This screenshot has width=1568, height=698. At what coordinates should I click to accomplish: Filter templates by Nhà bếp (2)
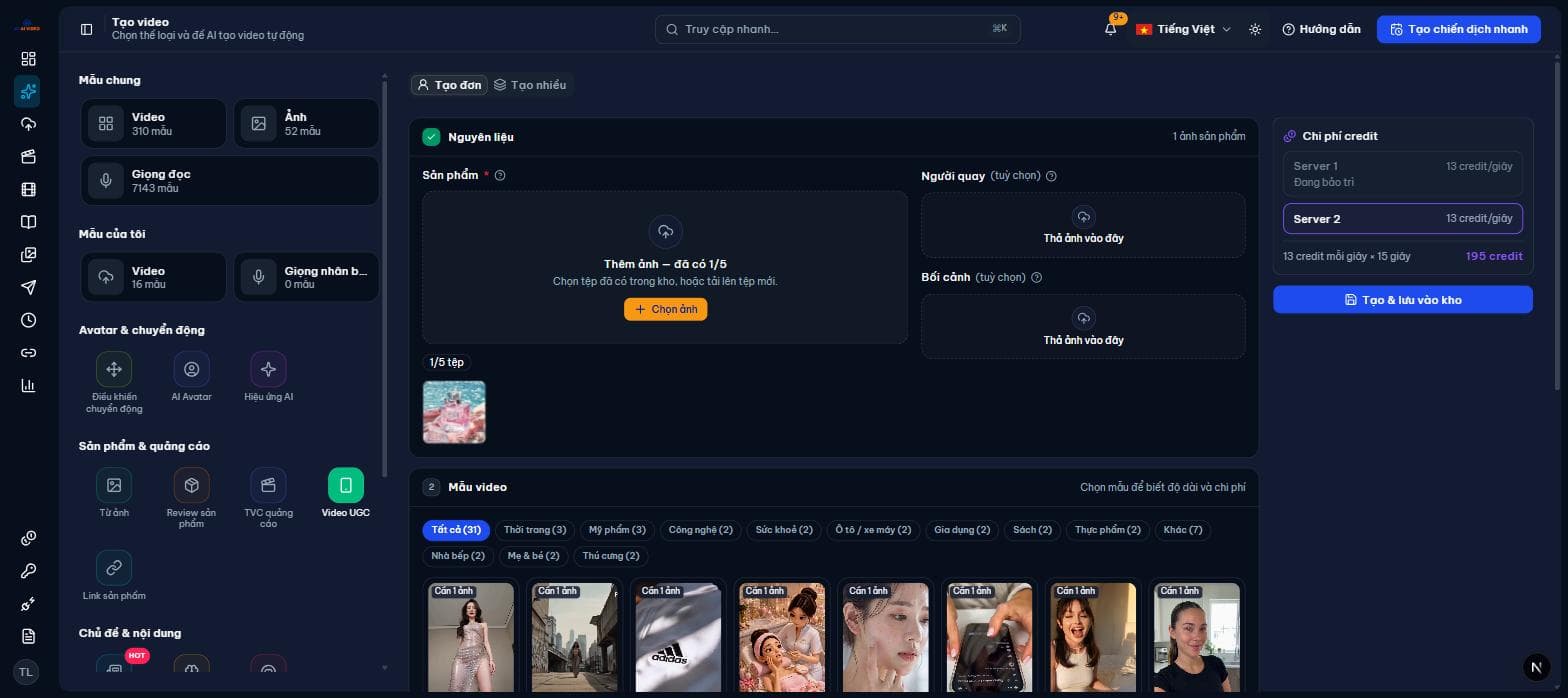pyautogui.click(x=458, y=556)
